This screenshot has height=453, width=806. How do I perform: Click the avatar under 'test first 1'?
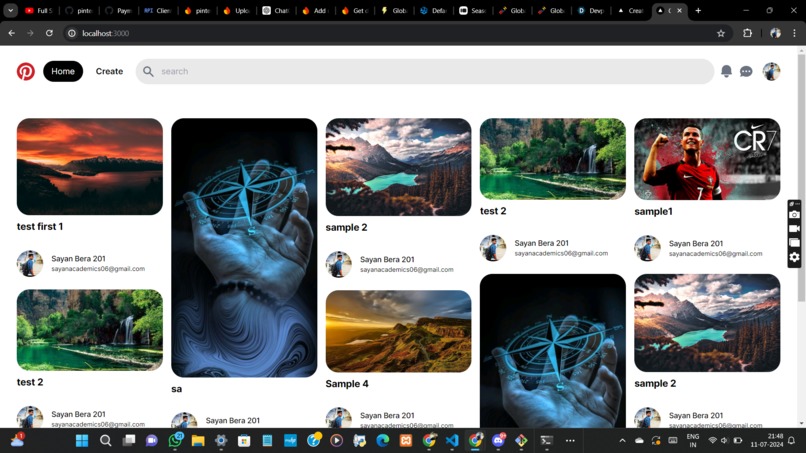[30, 263]
